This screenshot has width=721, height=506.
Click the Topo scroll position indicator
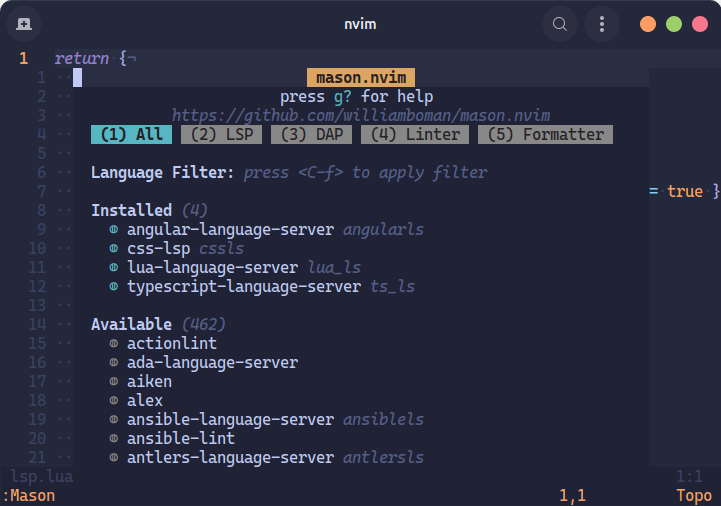(694, 496)
